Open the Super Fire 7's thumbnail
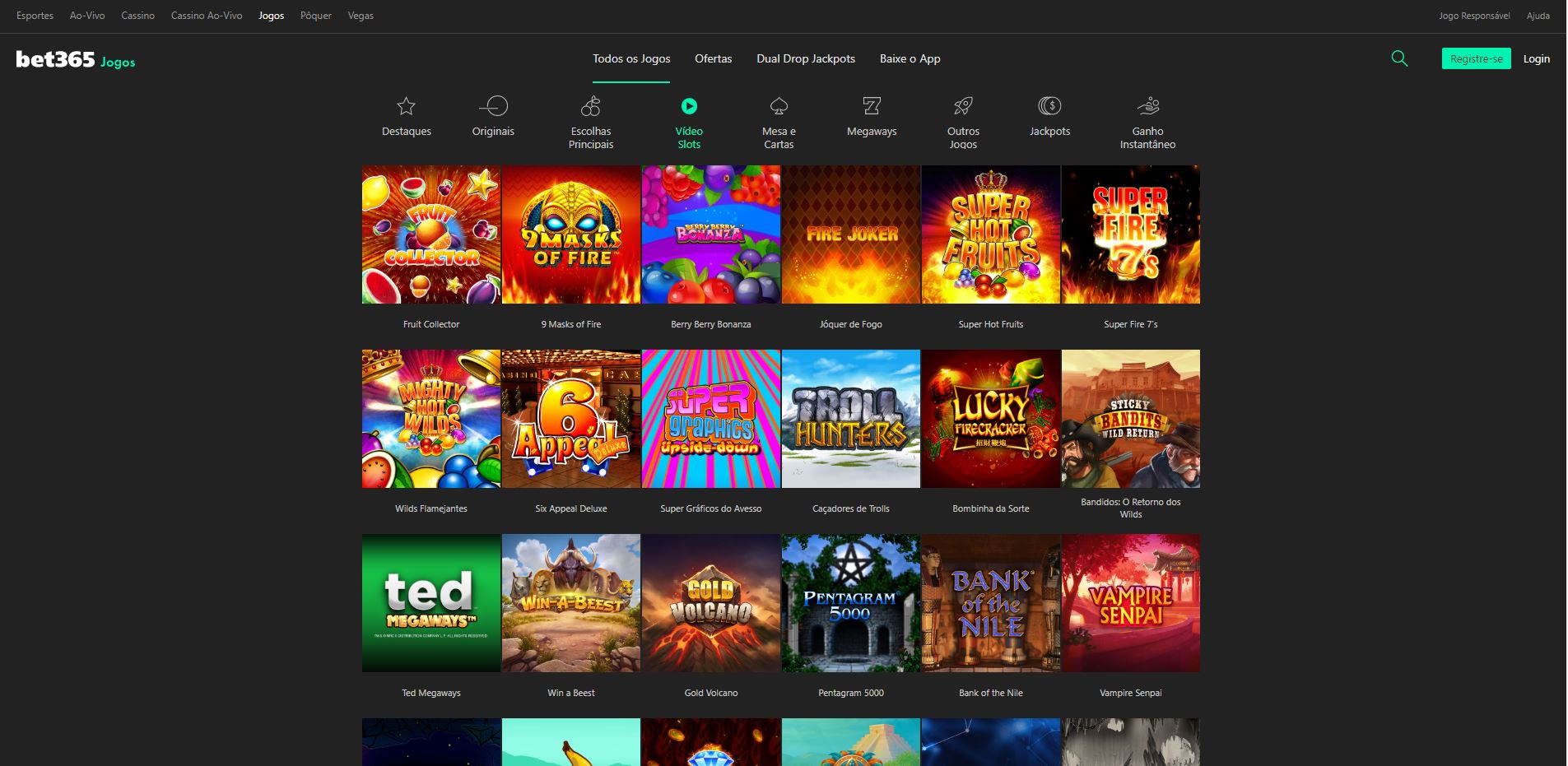 point(1131,234)
